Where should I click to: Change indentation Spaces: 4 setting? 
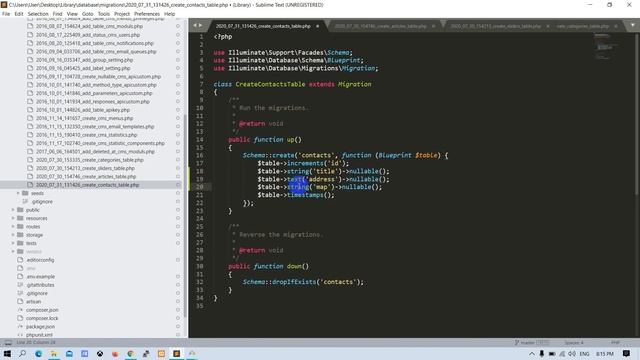coord(574,342)
